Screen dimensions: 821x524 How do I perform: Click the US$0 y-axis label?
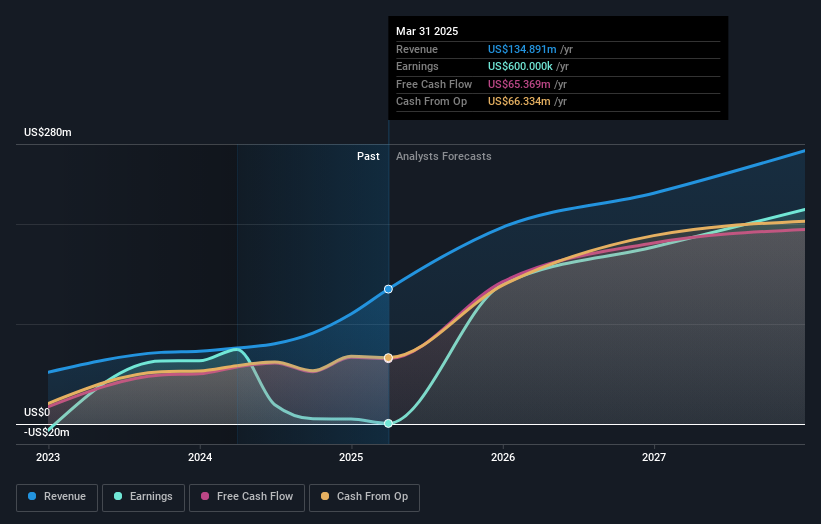(37, 412)
